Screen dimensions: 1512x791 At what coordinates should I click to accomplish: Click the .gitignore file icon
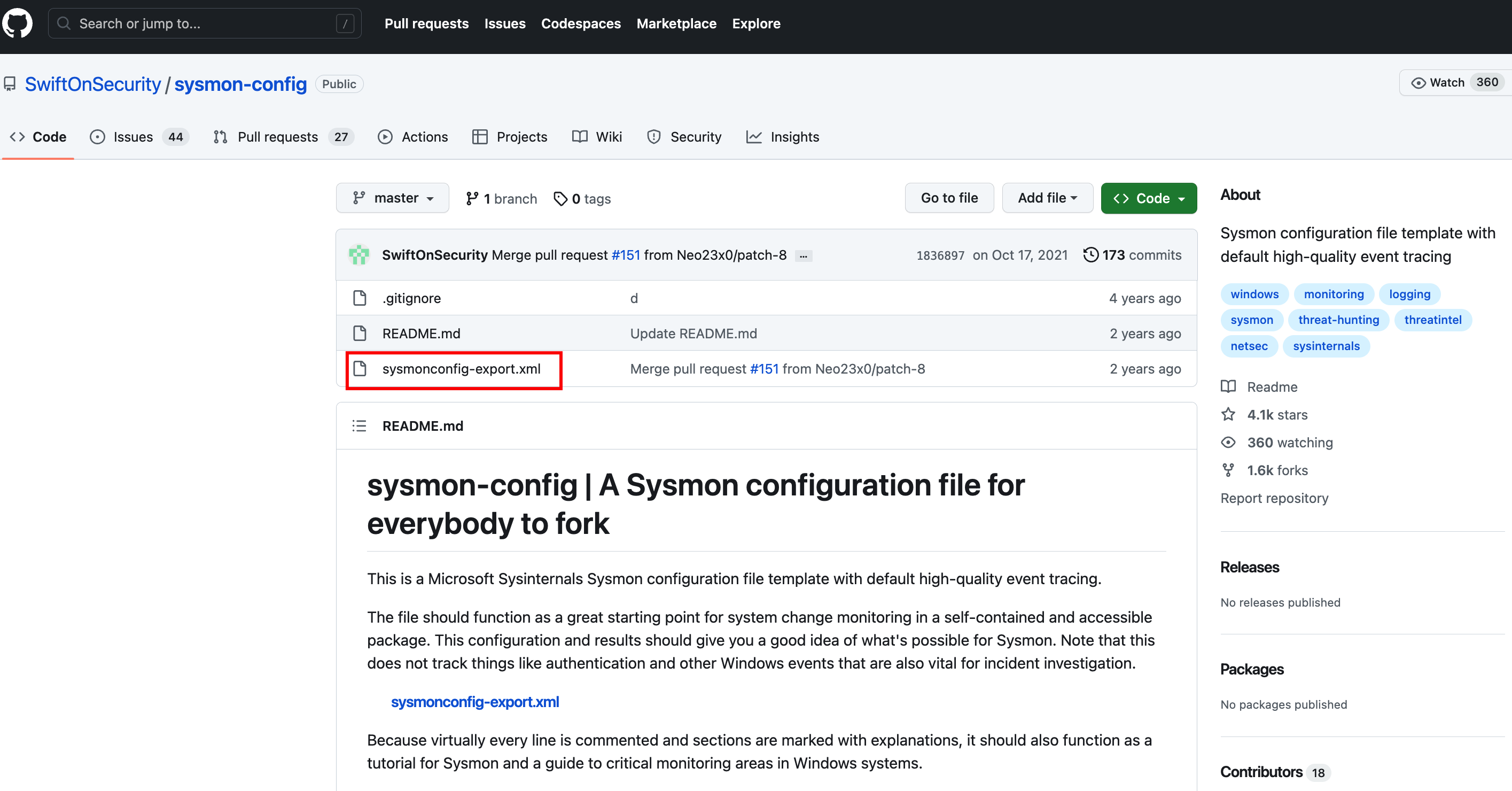tap(360, 298)
